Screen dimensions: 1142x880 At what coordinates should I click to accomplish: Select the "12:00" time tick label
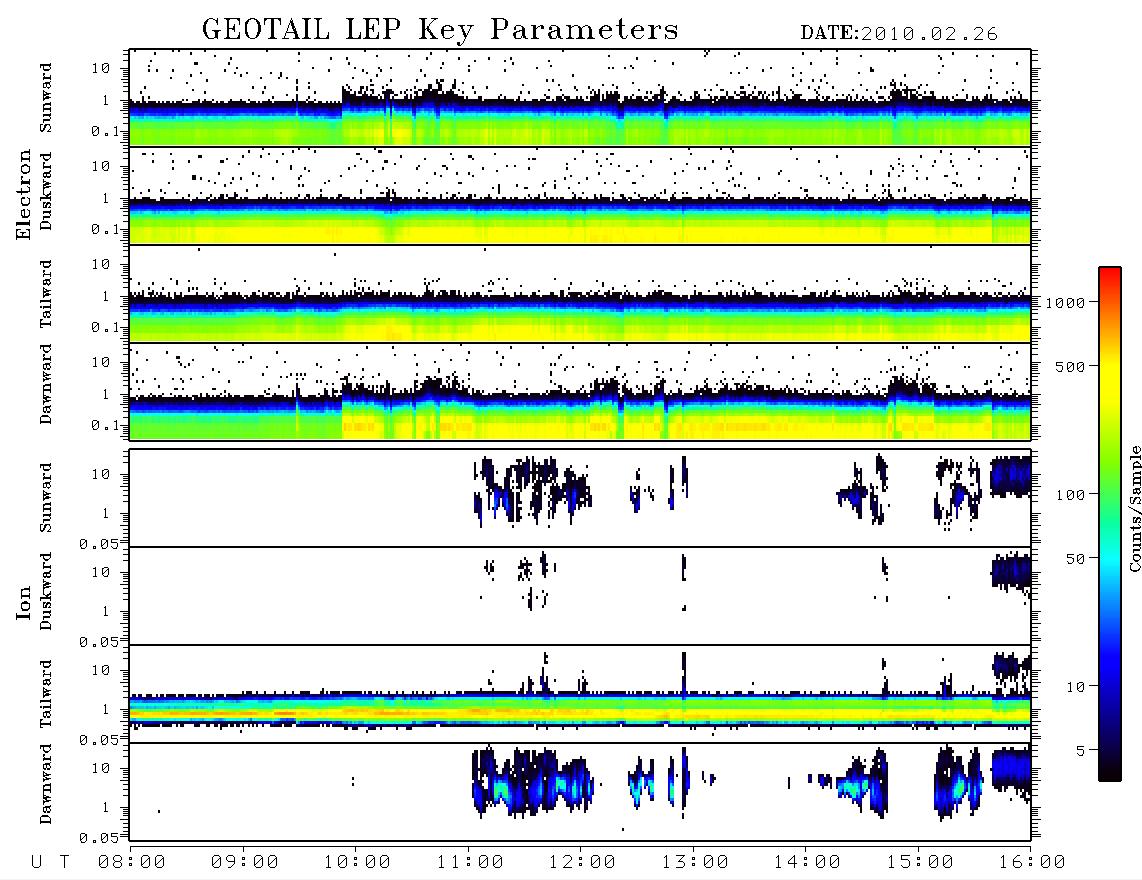click(x=582, y=863)
